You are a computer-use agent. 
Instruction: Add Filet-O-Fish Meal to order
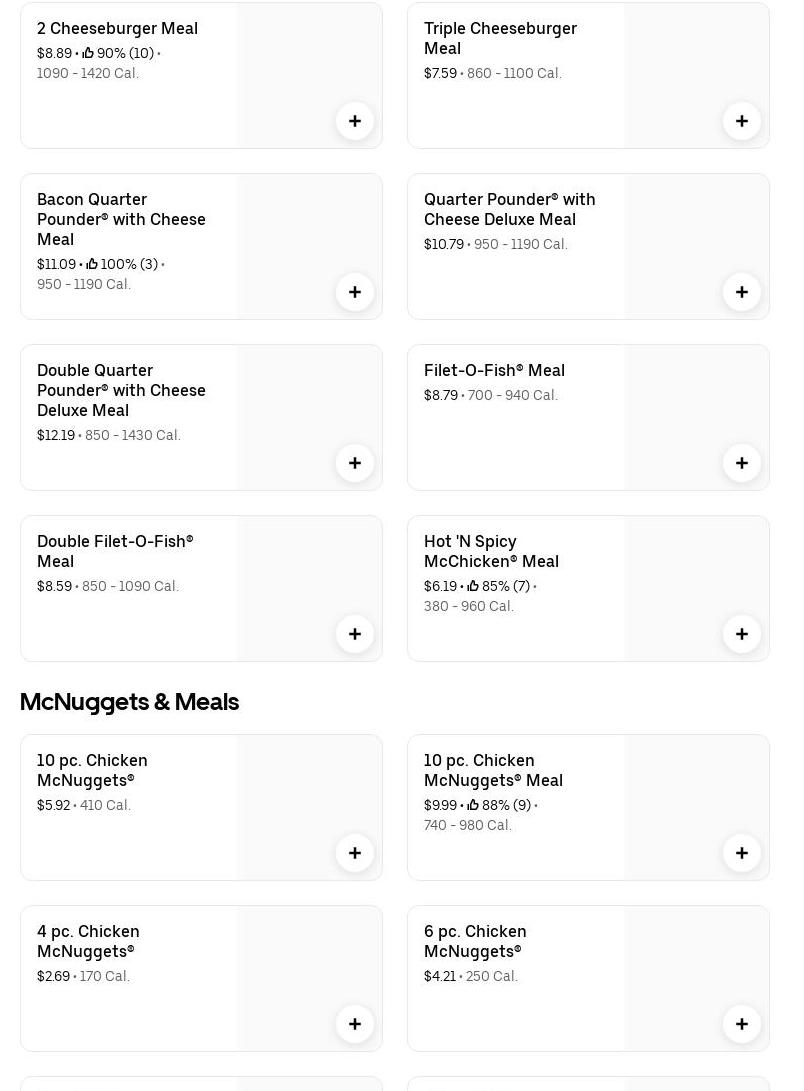pyautogui.click(x=742, y=463)
